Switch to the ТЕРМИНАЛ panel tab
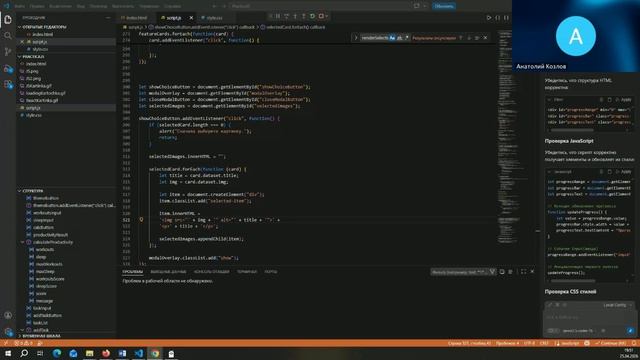The width and height of the screenshot is (640, 360). (x=247, y=271)
